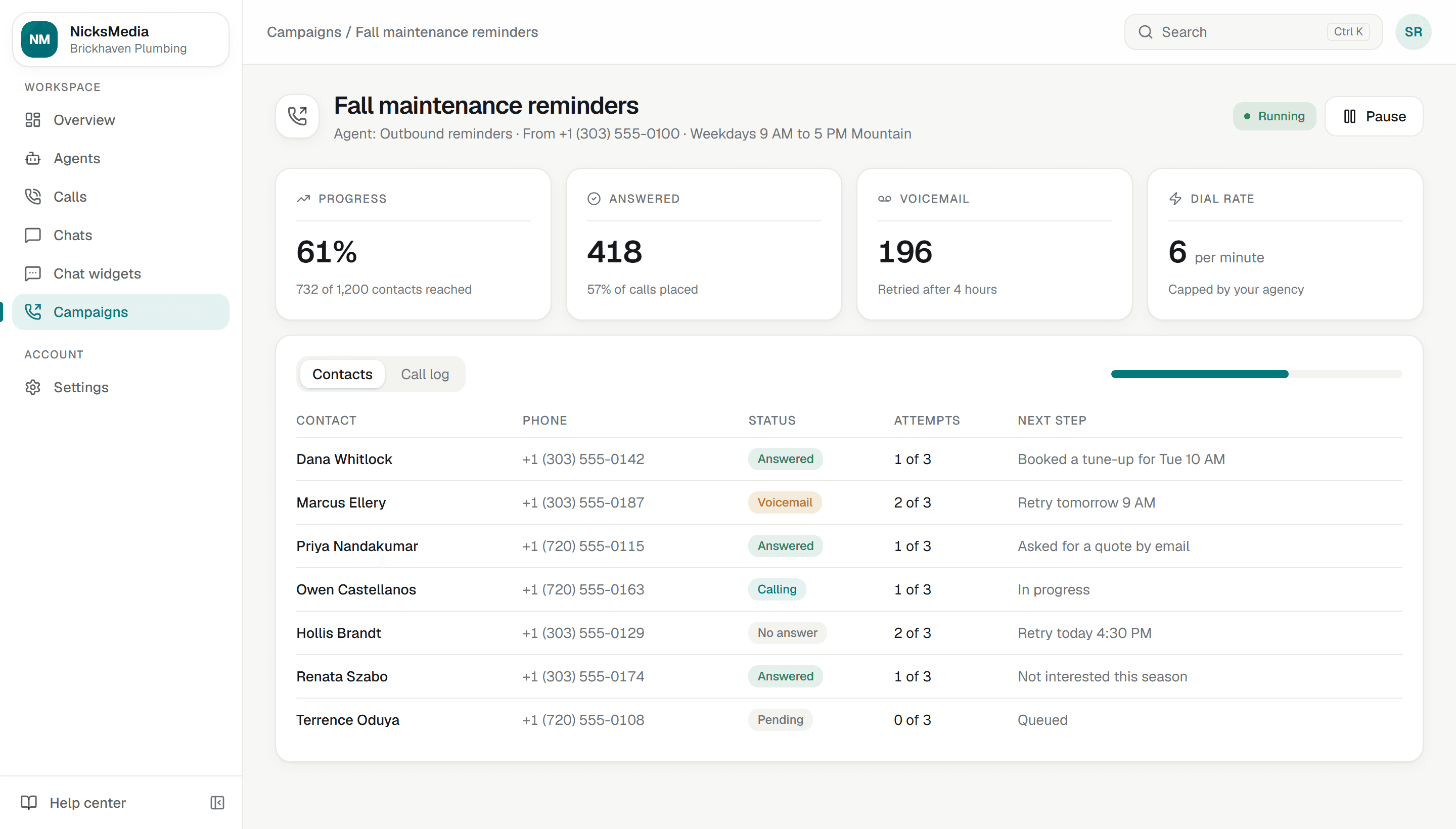Image resolution: width=1456 pixels, height=829 pixels.
Task: Open the NicksMedia workspace switcher
Action: click(x=121, y=39)
